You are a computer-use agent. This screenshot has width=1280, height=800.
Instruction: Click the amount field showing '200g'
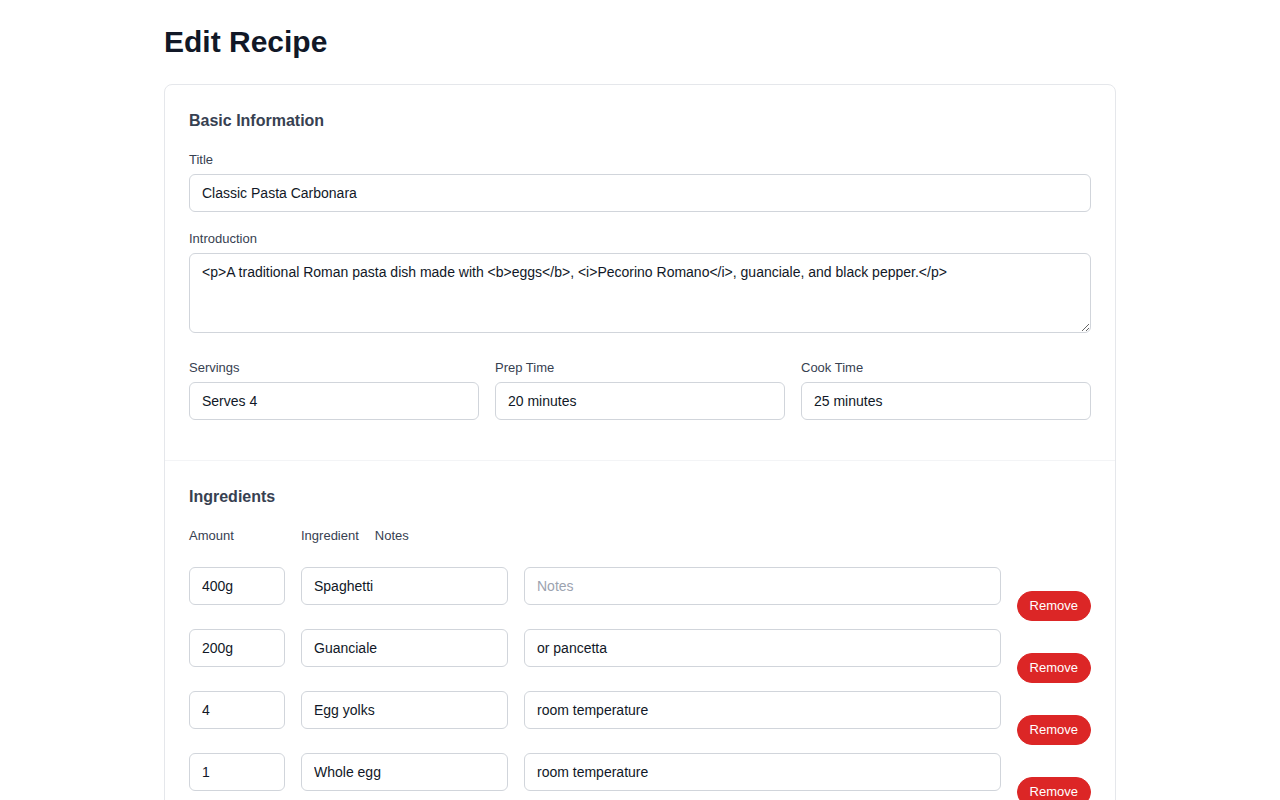[x=236, y=647]
